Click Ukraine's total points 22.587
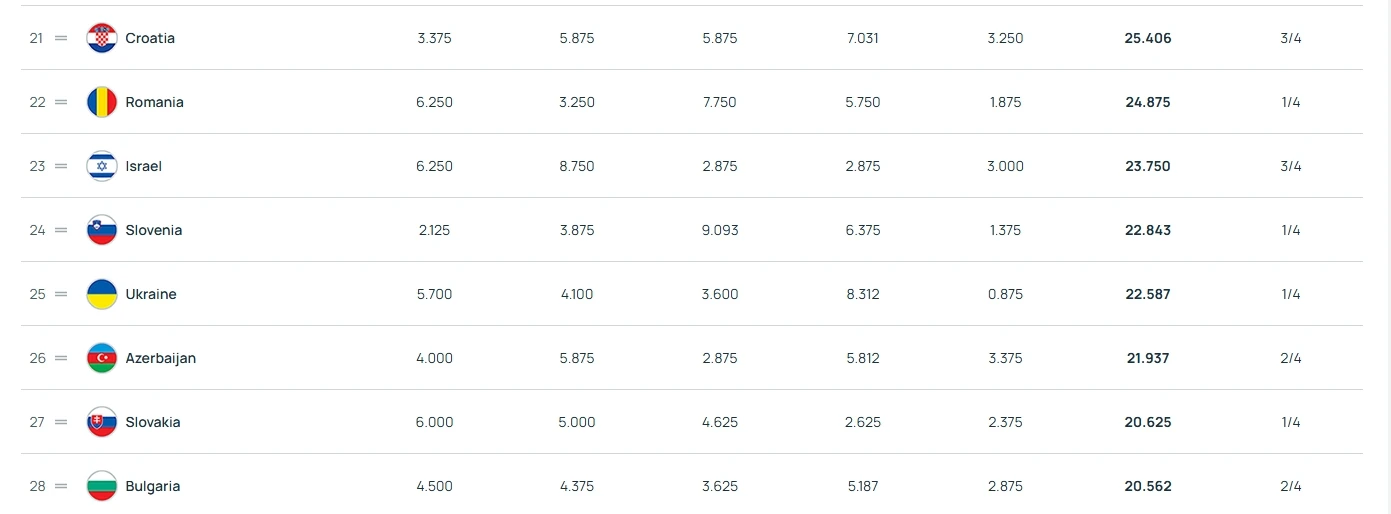The width and height of the screenshot is (1391, 514). pyautogui.click(x=1147, y=294)
